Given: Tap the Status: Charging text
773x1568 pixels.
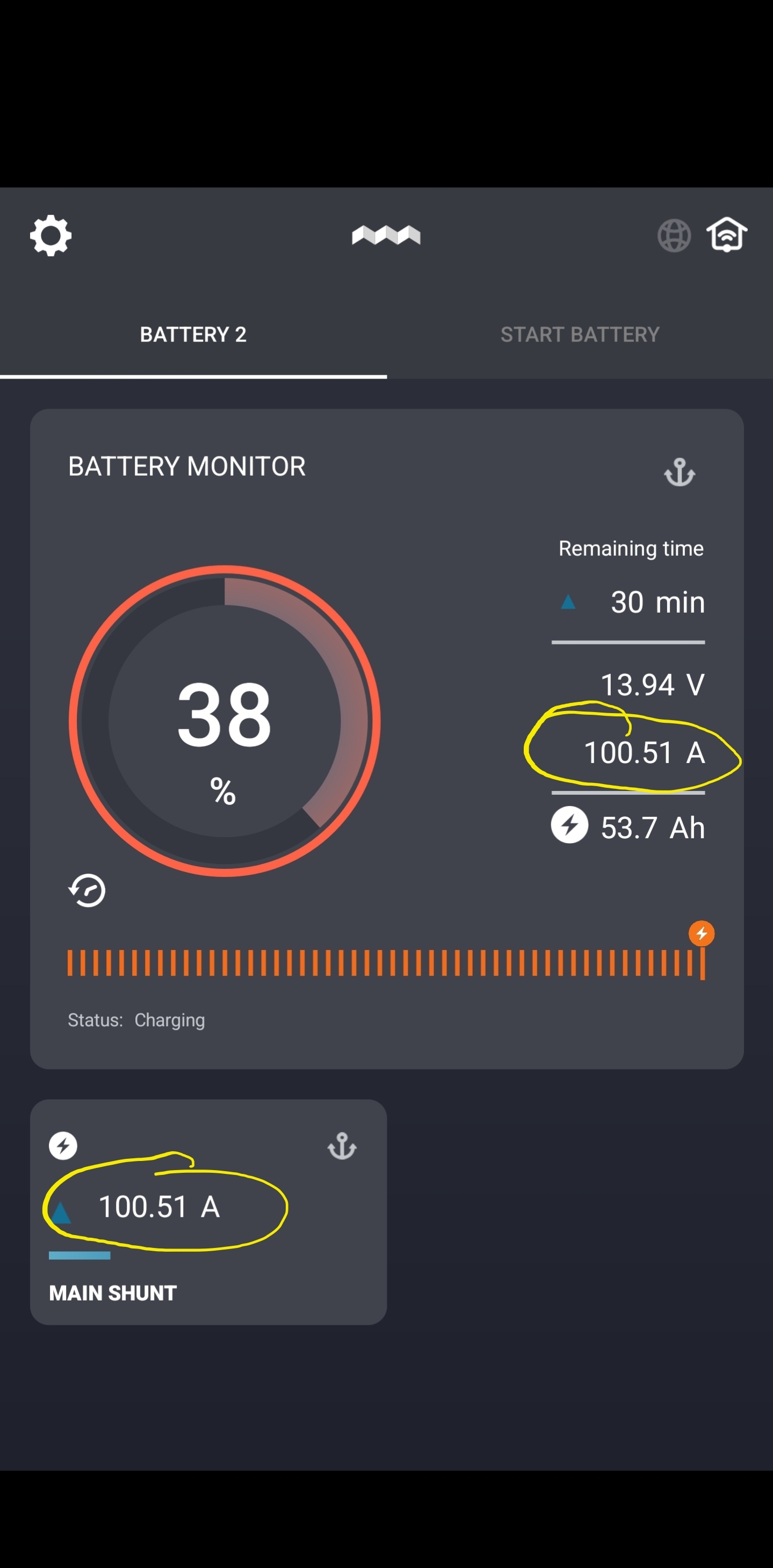Looking at the screenshot, I should [136, 1020].
